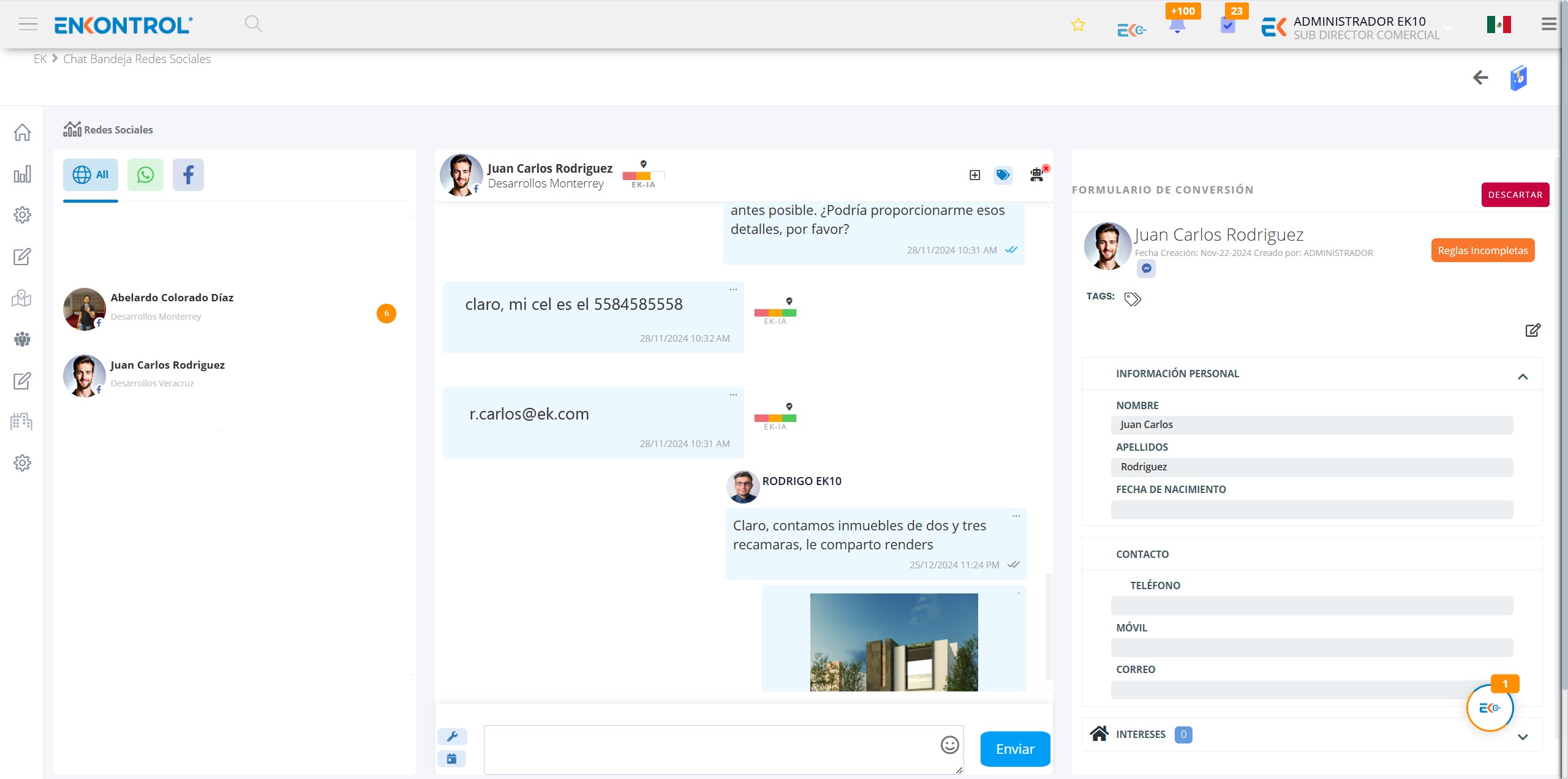
Task: Click the favorites star icon
Action: (x=1078, y=25)
